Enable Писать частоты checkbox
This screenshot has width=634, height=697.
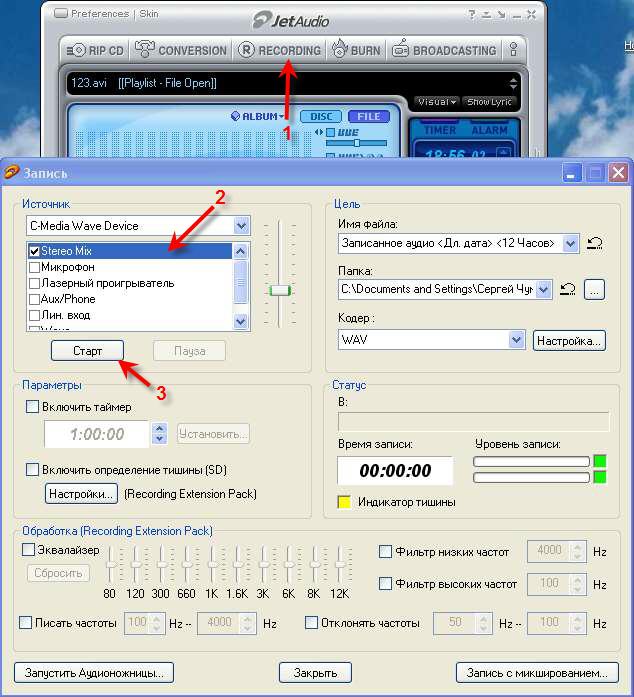(25, 622)
